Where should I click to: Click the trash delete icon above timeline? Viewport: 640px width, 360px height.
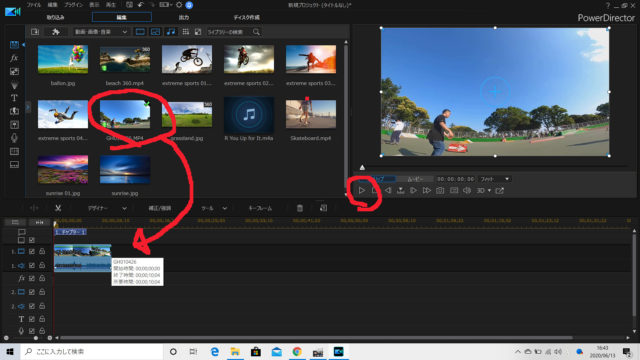[x=300, y=208]
